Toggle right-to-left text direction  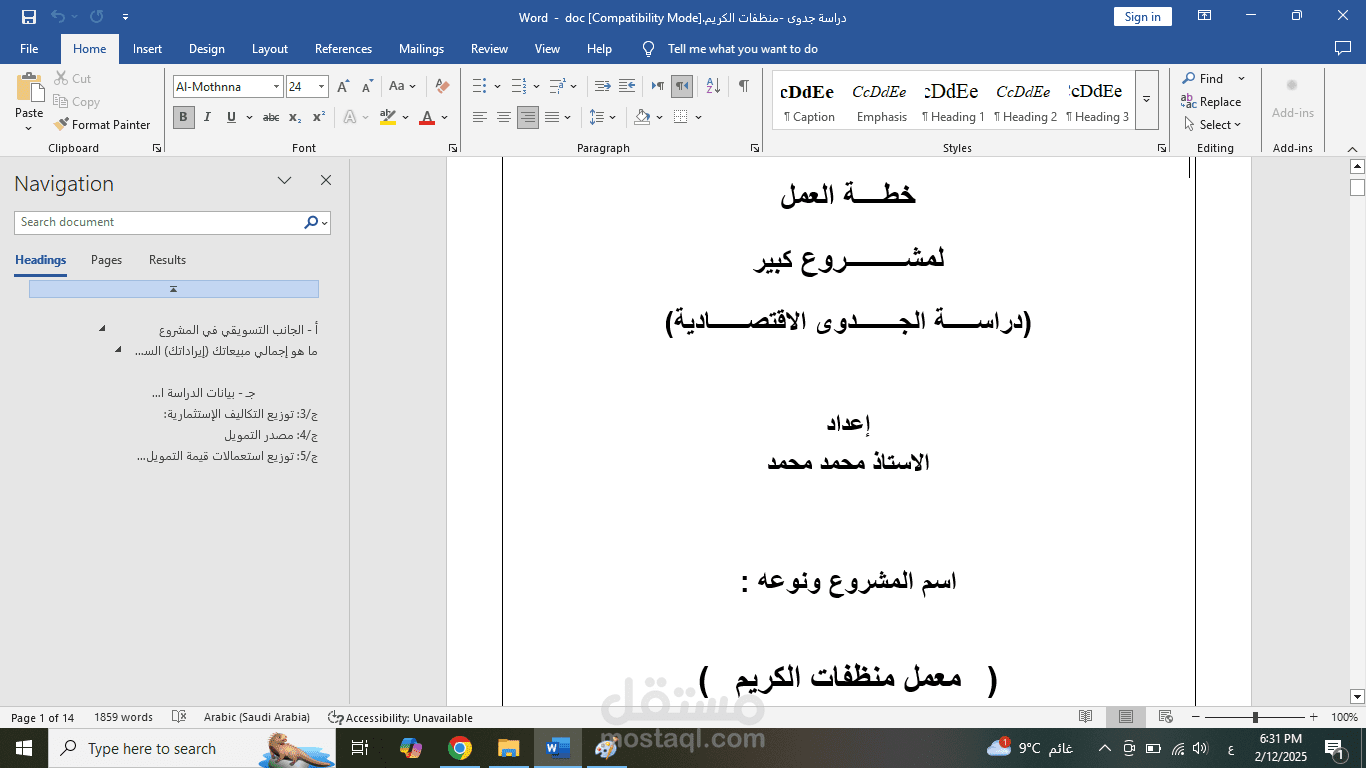click(682, 86)
